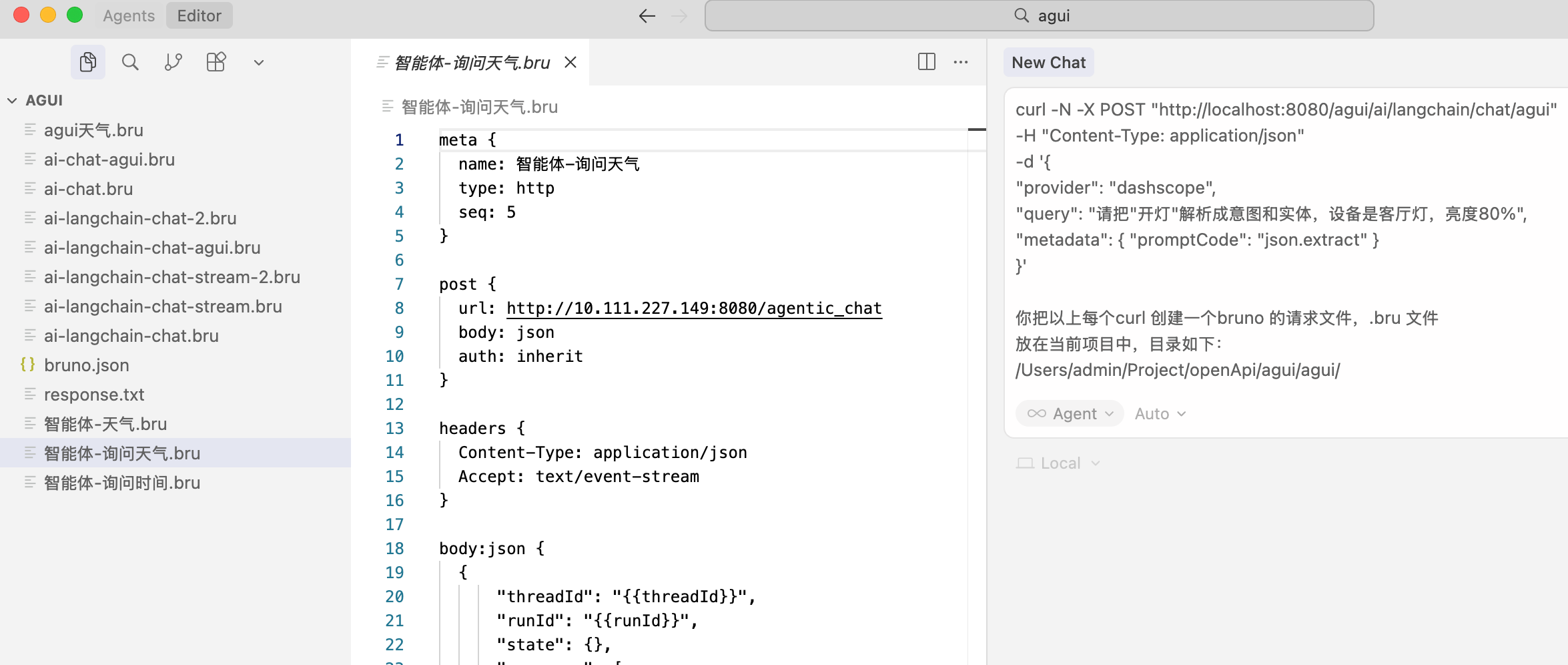Image resolution: width=1568 pixels, height=665 pixels.
Task: Open the Source Control branch icon
Action: pyautogui.click(x=173, y=62)
